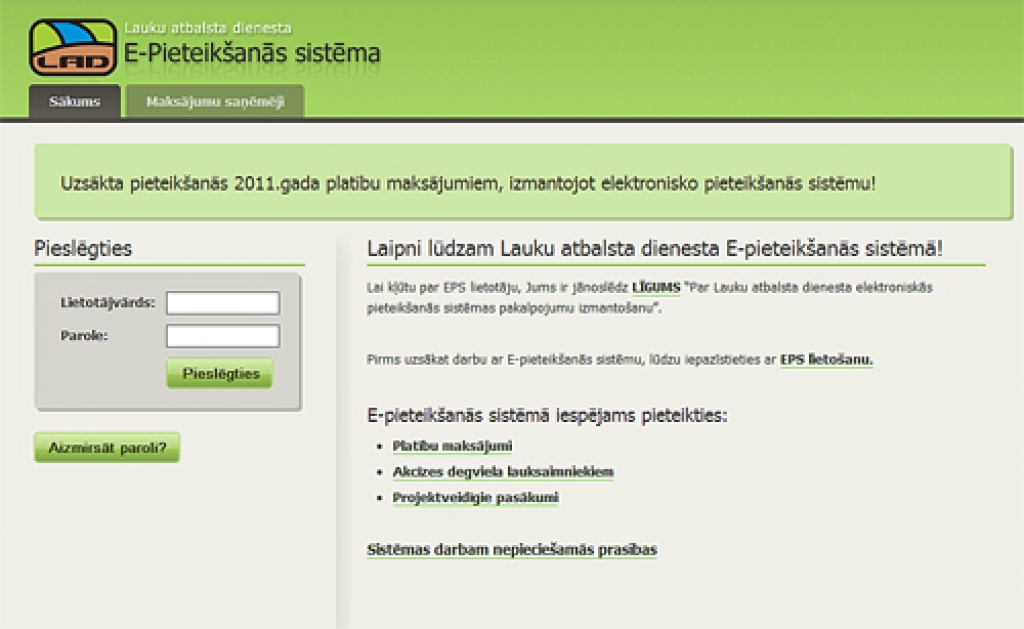Switch to the Maksājumu saņēmēji tab
Viewport: 1024px width, 629px height.
tap(215, 101)
